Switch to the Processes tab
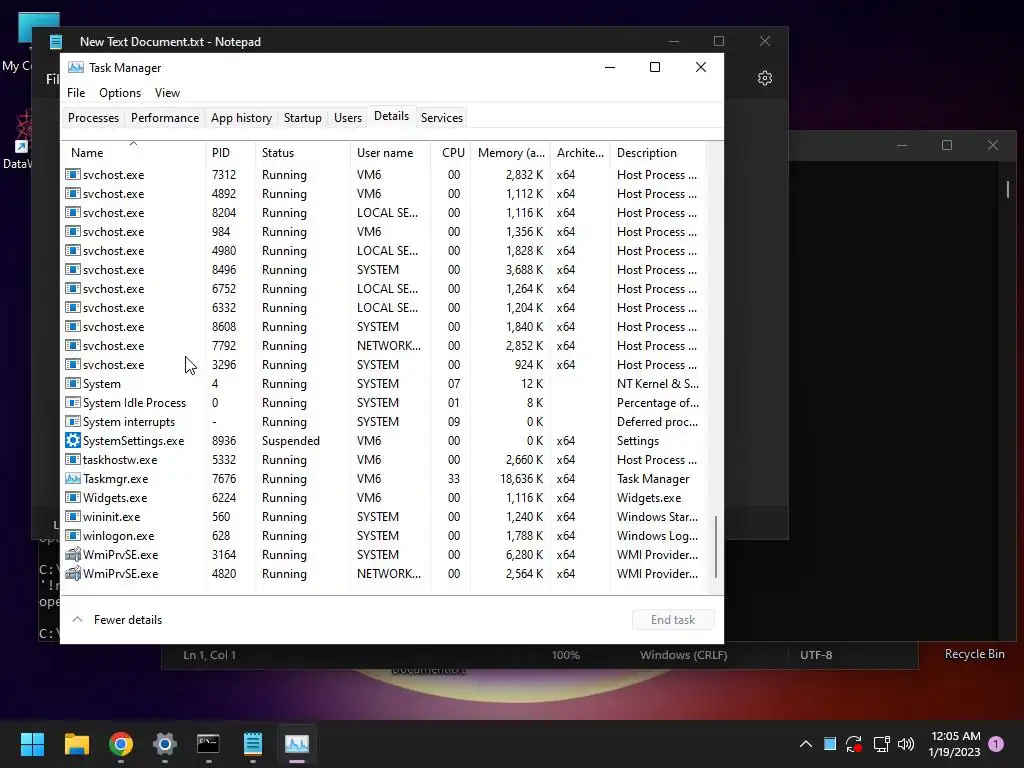The width and height of the screenshot is (1024, 768). click(x=93, y=118)
